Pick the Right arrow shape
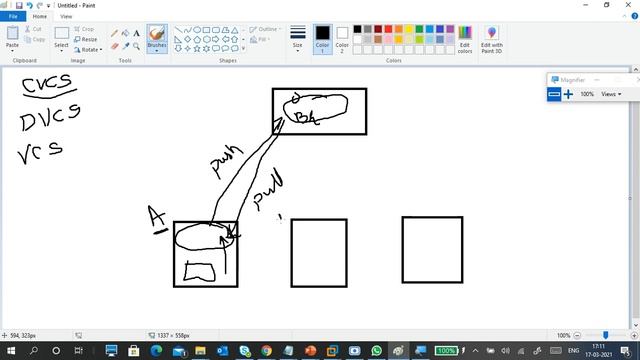 click(216, 40)
